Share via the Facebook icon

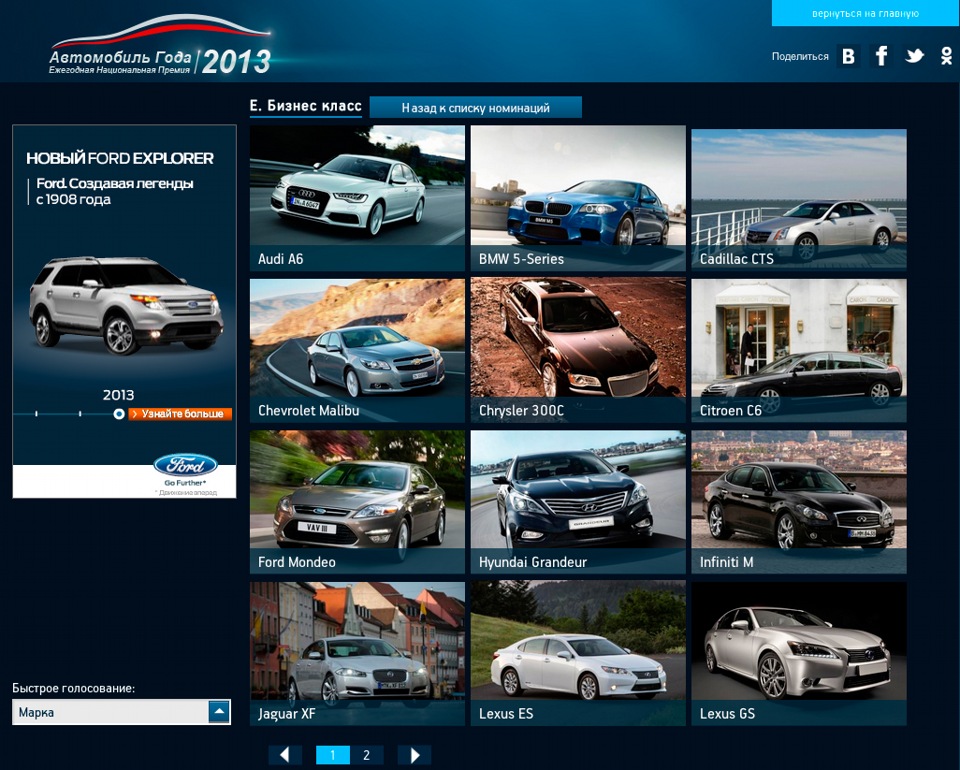pos(881,56)
